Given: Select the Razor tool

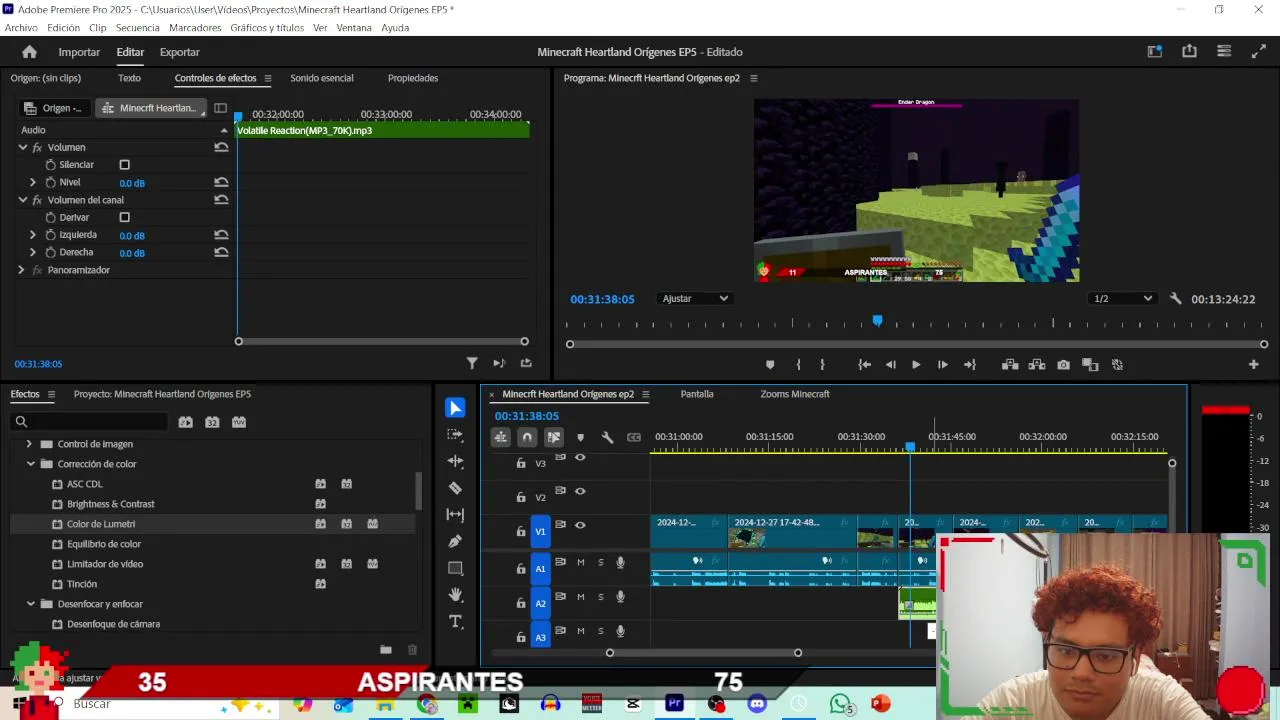Looking at the screenshot, I should 455,488.
